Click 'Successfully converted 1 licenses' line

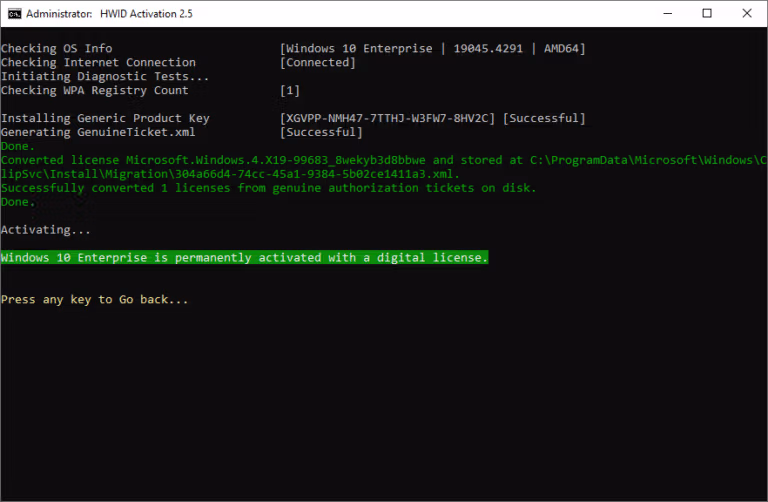(268, 188)
